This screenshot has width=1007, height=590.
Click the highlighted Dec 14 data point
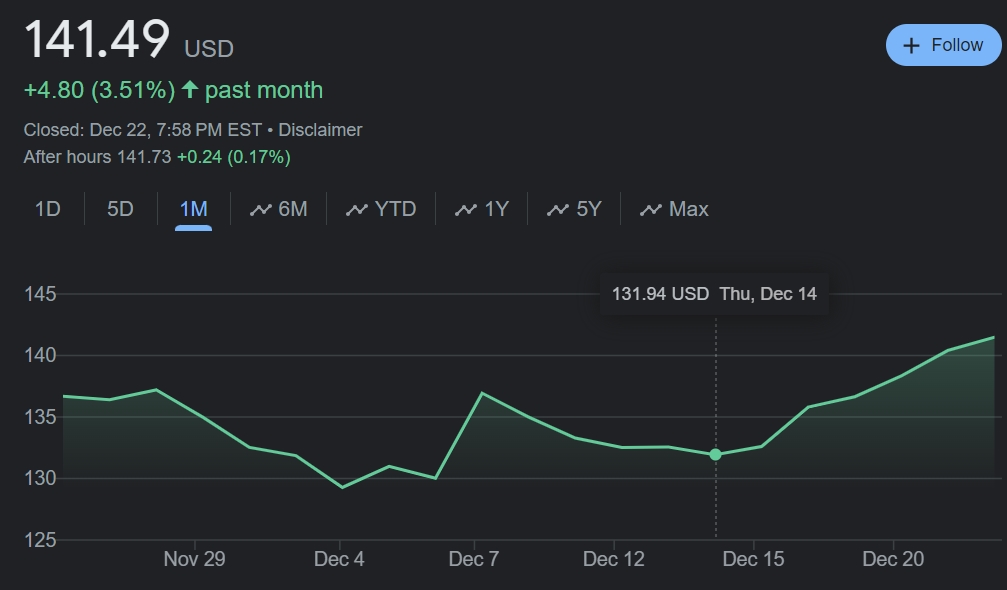pyautogui.click(x=715, y=455)
